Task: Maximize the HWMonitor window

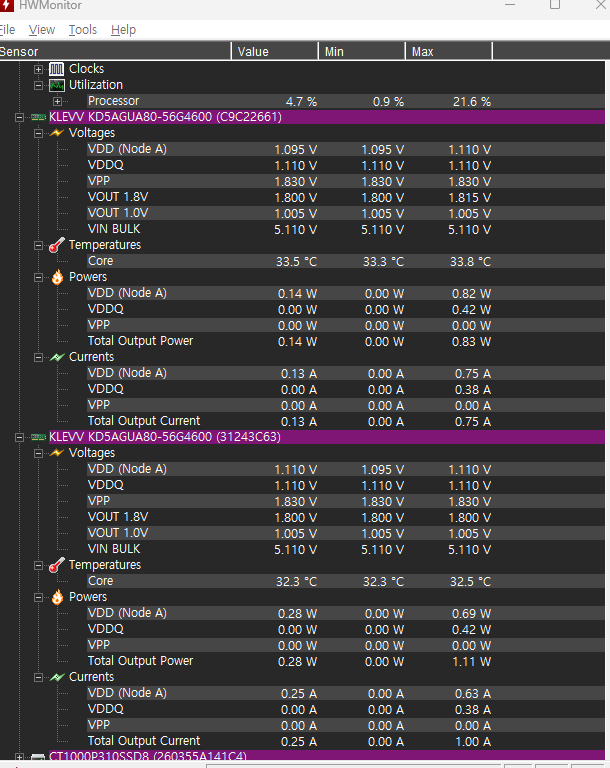Action: (555, 5)
